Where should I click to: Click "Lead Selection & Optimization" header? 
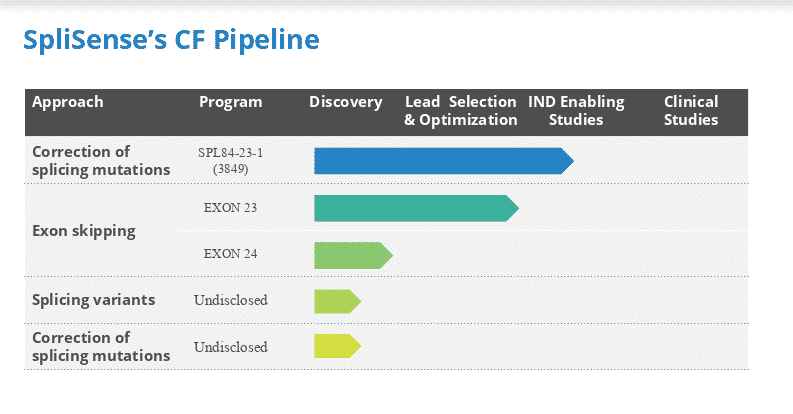461,111
